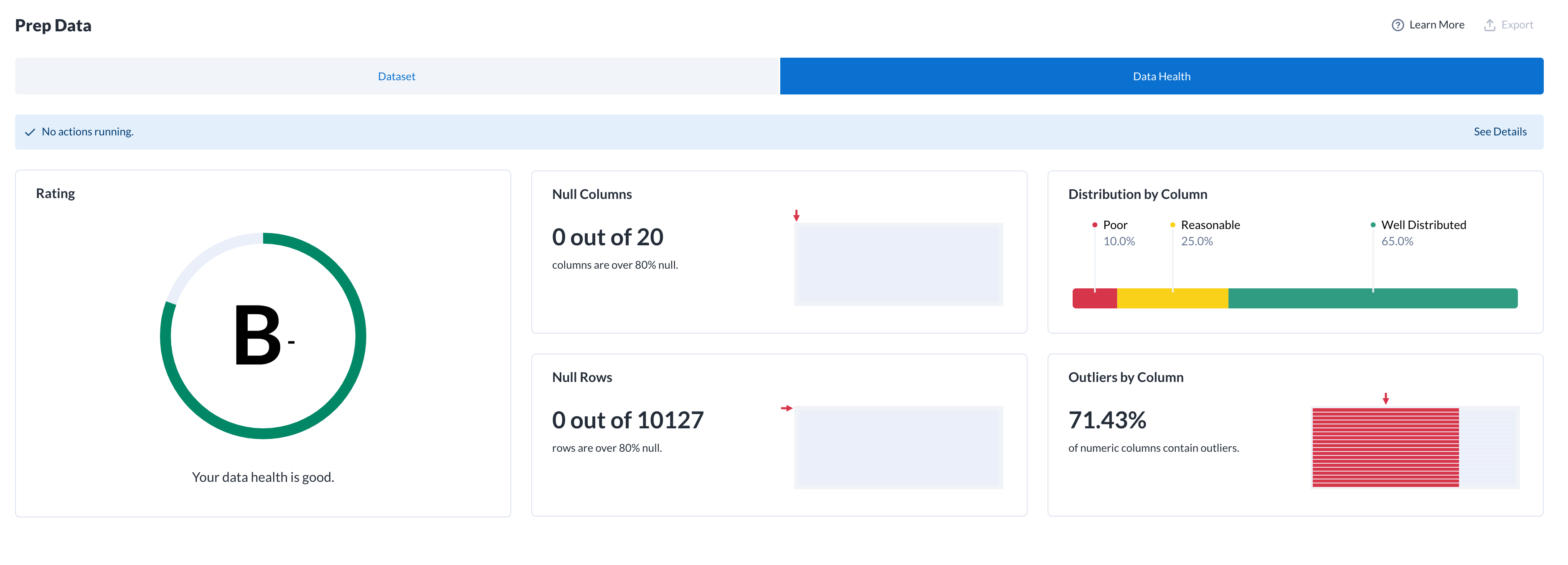Click the red arrow above Null Columns chart
1568x565 pixels.
(796, 215)
